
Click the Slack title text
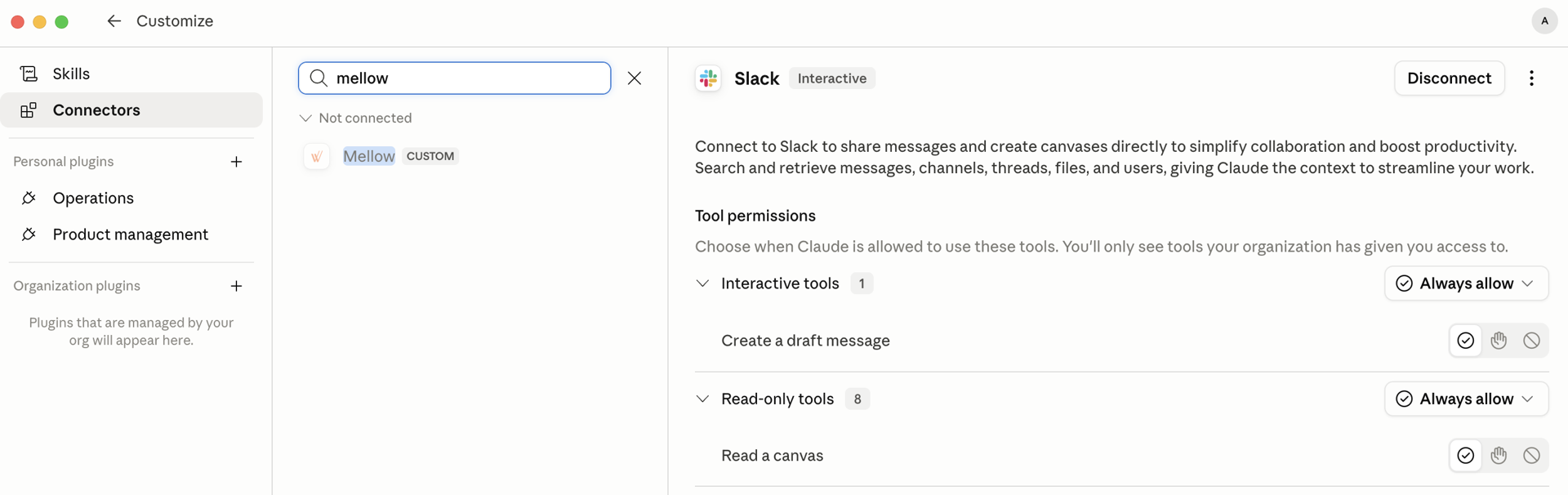(x=756, y=78)
